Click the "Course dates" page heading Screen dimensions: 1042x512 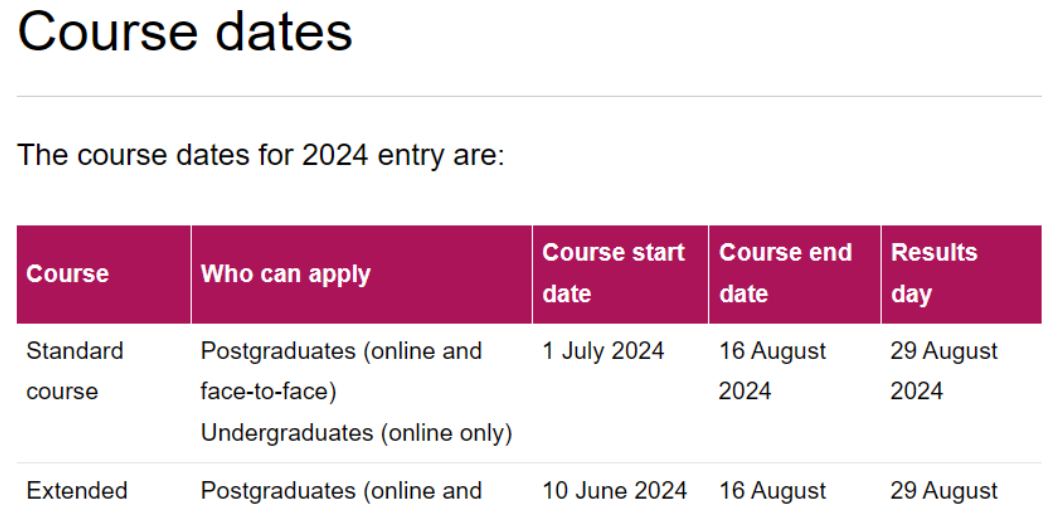click(x=185, y=32)
